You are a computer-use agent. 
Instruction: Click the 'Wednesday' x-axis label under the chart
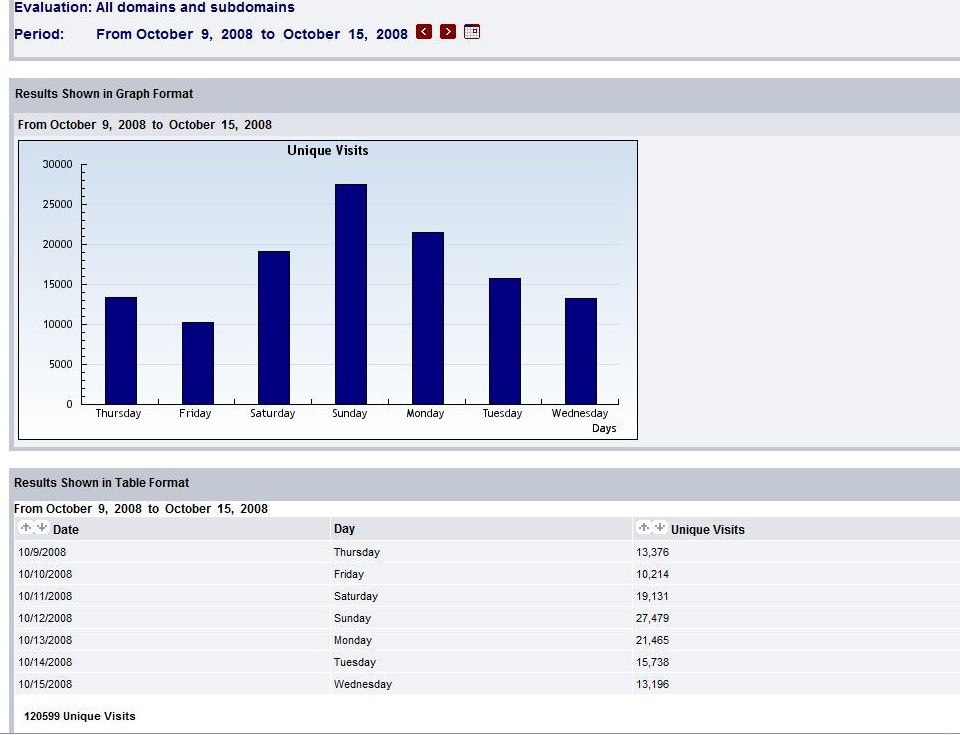click(580, 413)
